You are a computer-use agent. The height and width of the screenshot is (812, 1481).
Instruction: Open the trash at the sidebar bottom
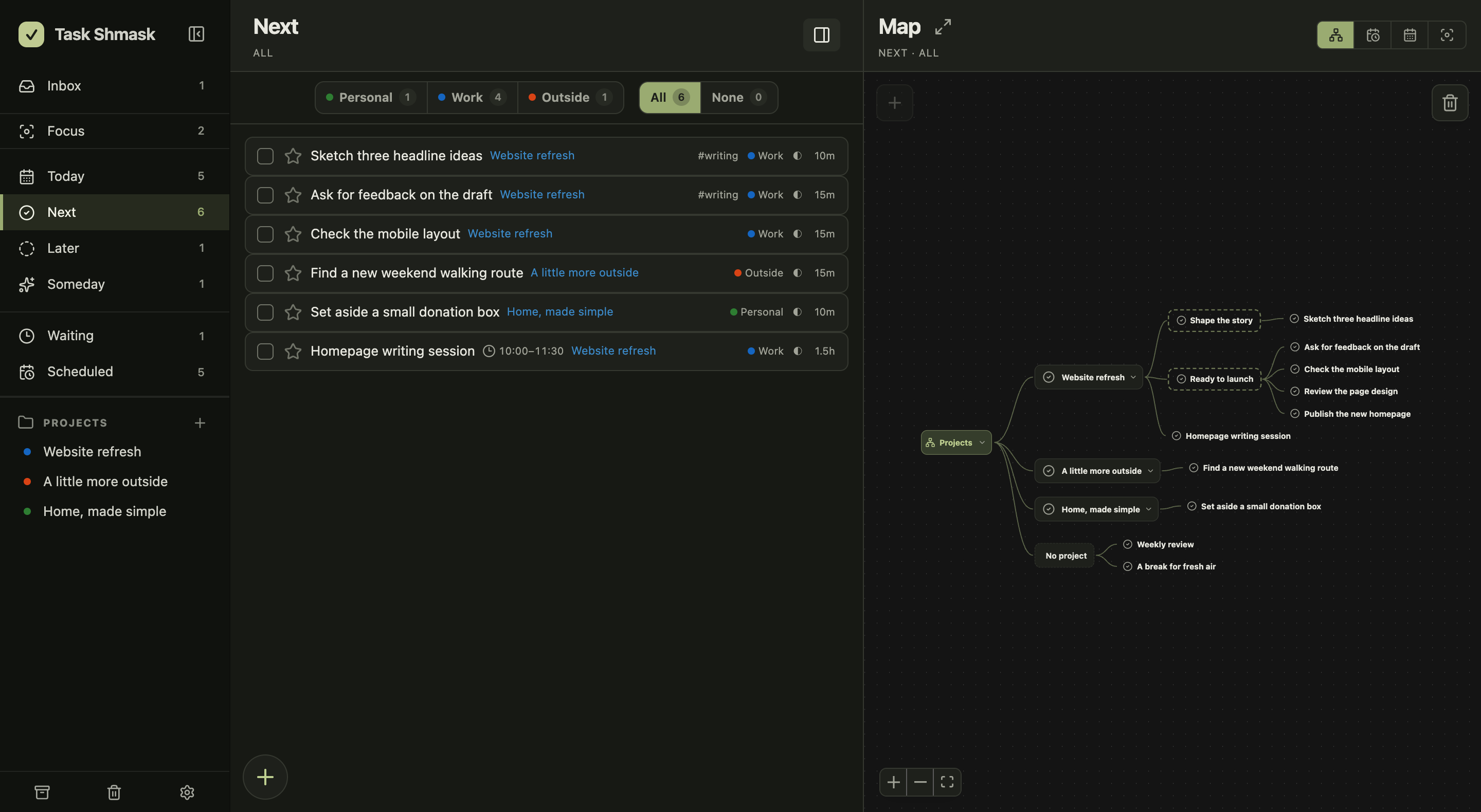point(114,792)
